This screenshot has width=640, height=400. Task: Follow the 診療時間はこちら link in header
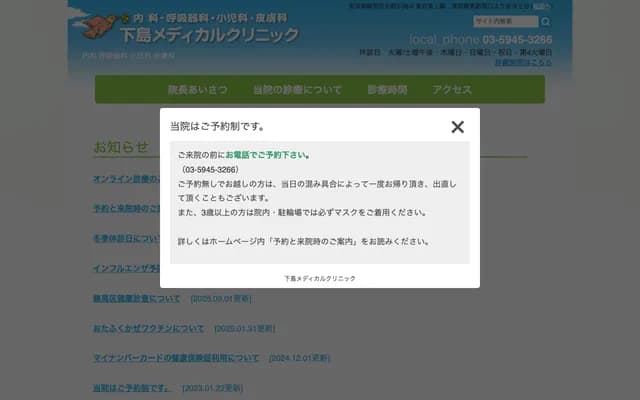(x=523, y=62)
